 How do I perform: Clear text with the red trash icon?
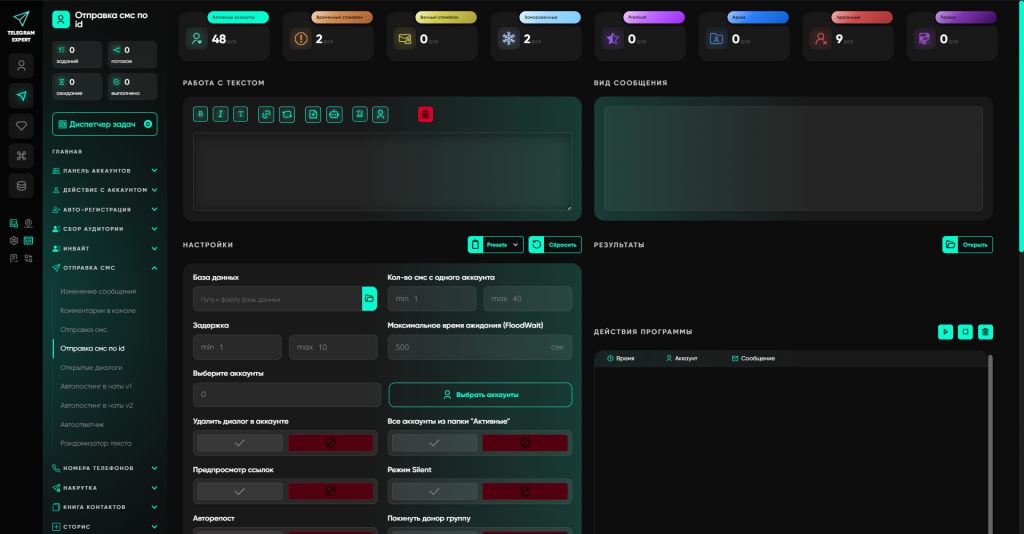(x=426, y=114)
